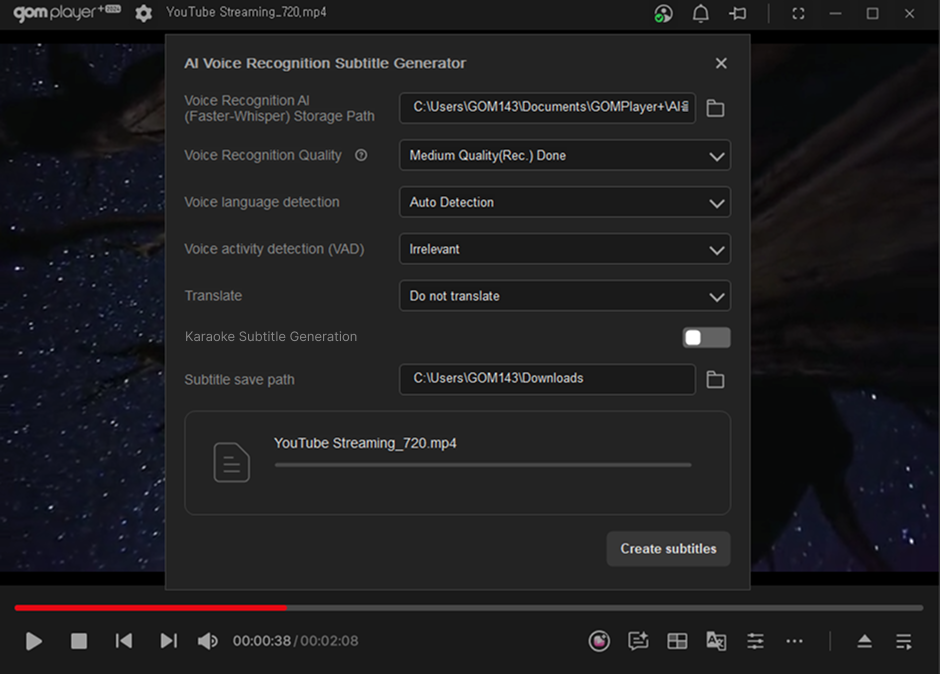Pin the player window on top
This screenshot has width=940, height=674.
(x=738, y=14)
